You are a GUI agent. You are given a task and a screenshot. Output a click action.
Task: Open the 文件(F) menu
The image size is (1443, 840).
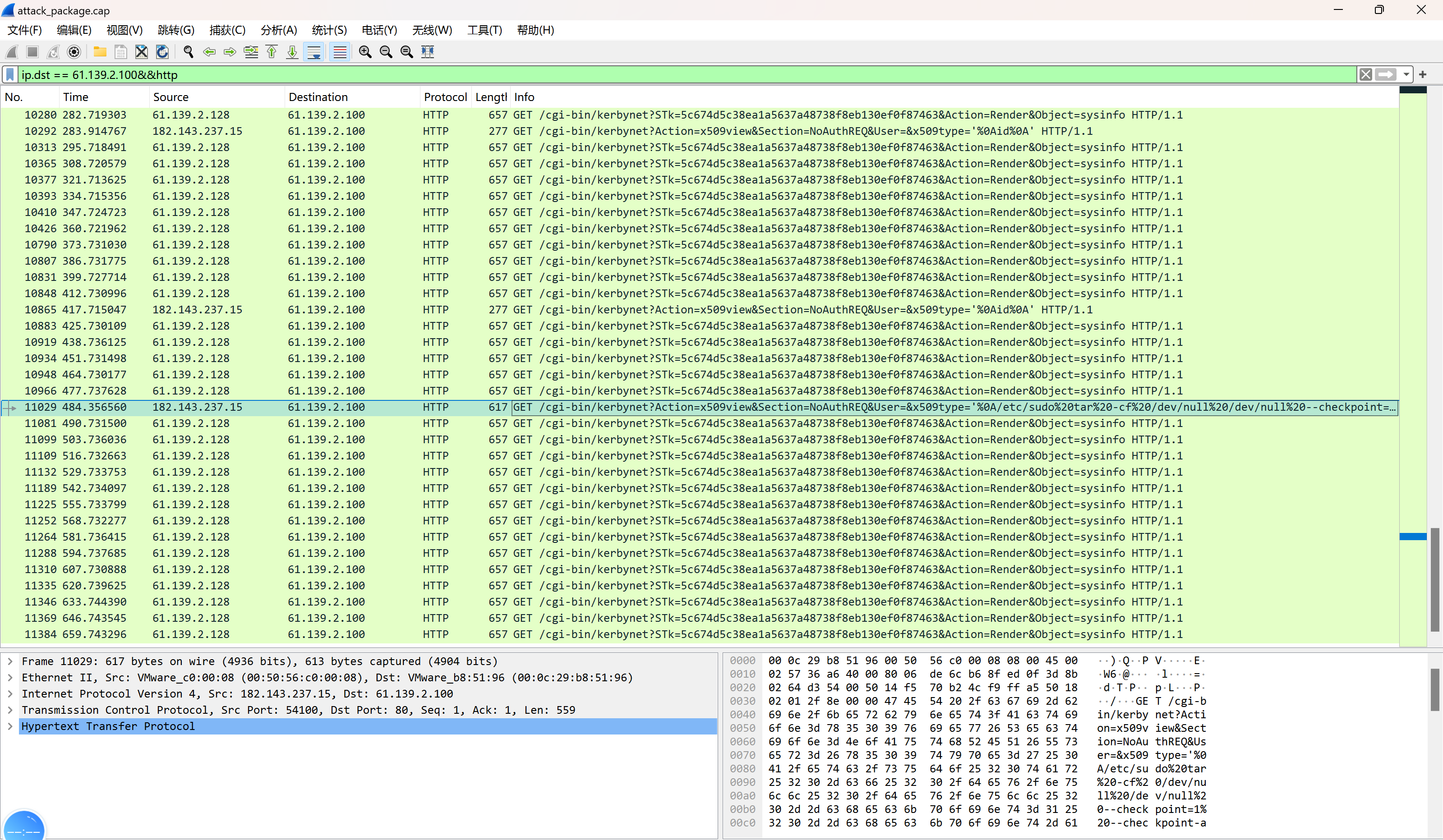click(24, 30)
